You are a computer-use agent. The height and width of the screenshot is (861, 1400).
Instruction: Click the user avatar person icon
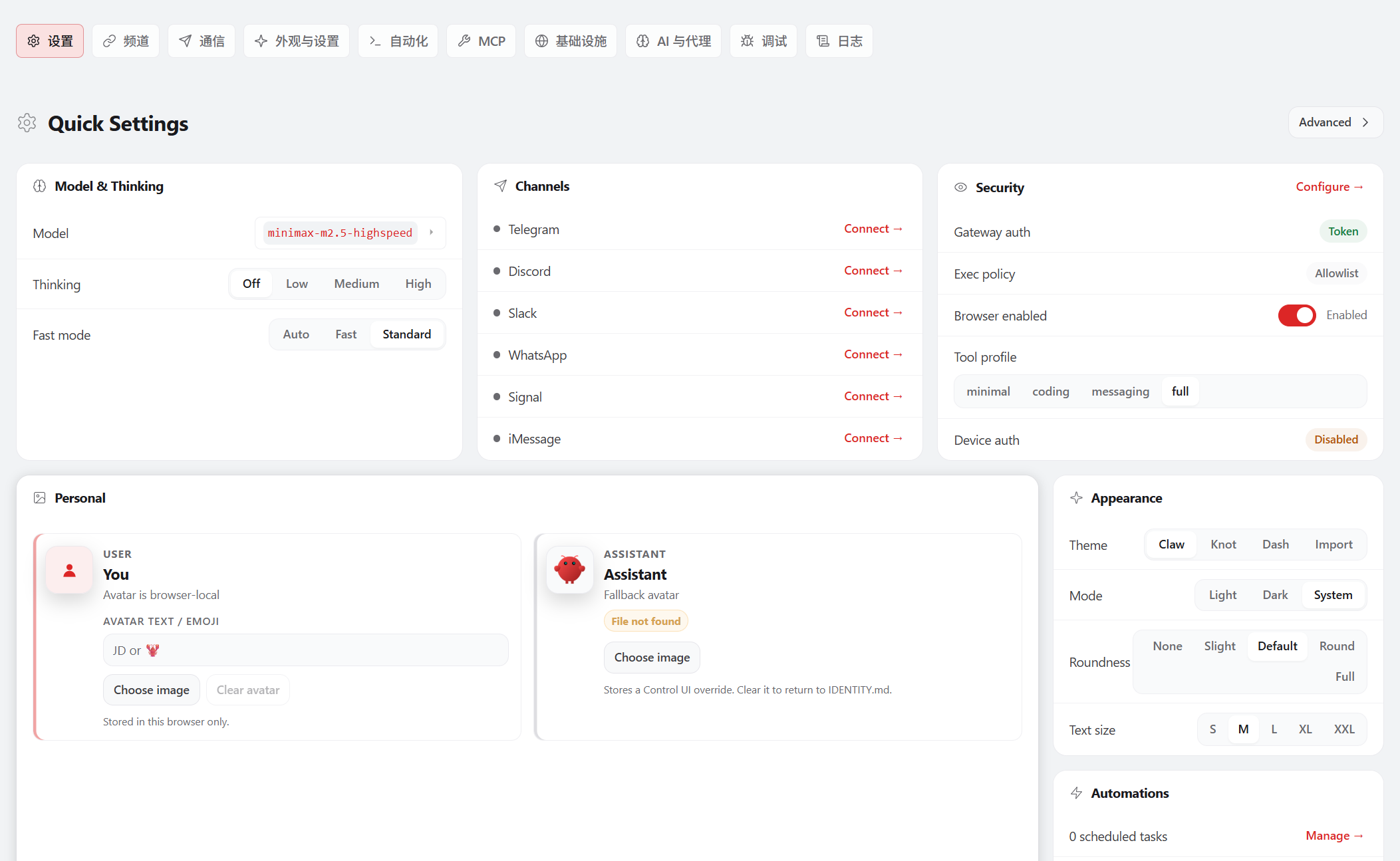(69, 570)
